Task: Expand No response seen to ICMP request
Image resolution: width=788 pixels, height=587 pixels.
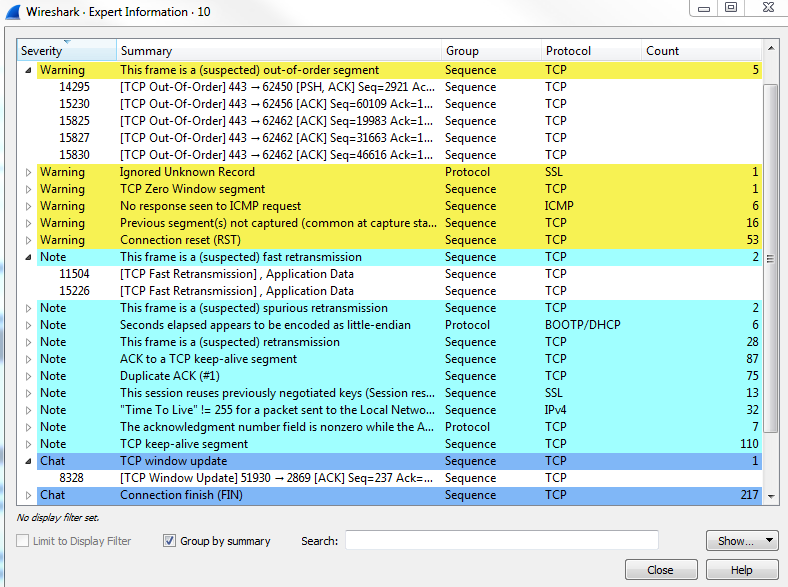Action: [x=28, y=207]
